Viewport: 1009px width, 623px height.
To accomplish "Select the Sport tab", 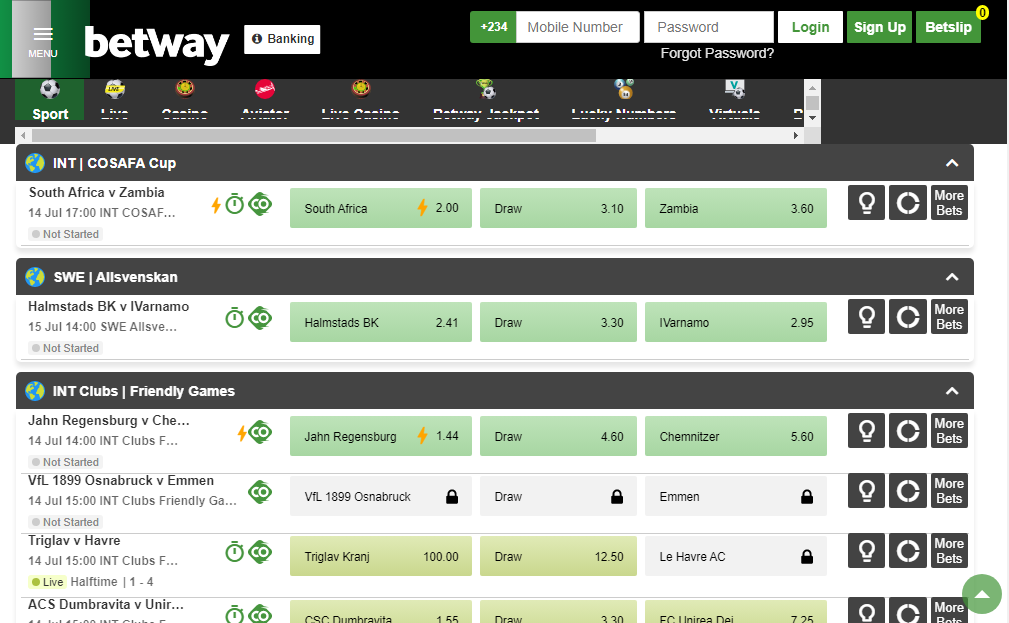I will pos(50,100).
